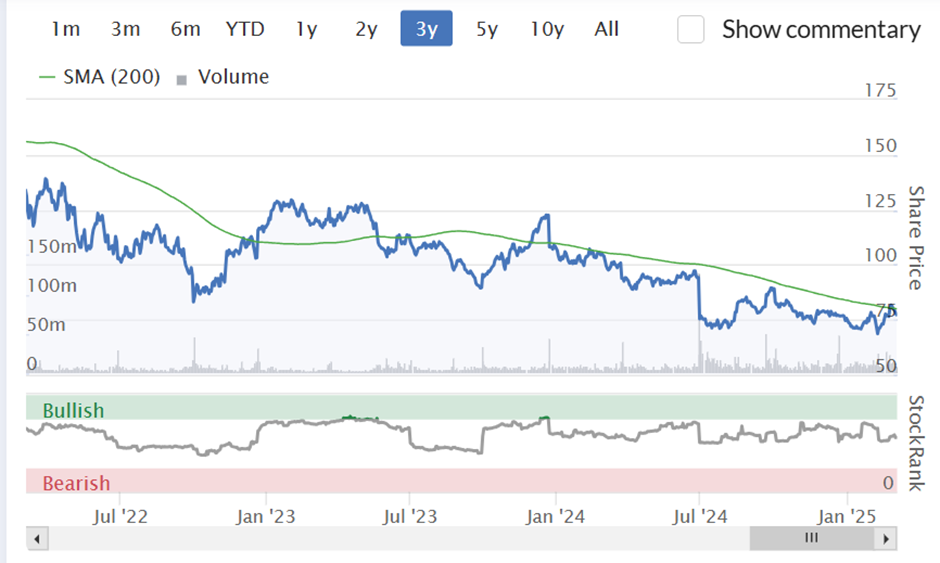Click the Jul '24 axis label
940x563 pixels.
(700, 516)
